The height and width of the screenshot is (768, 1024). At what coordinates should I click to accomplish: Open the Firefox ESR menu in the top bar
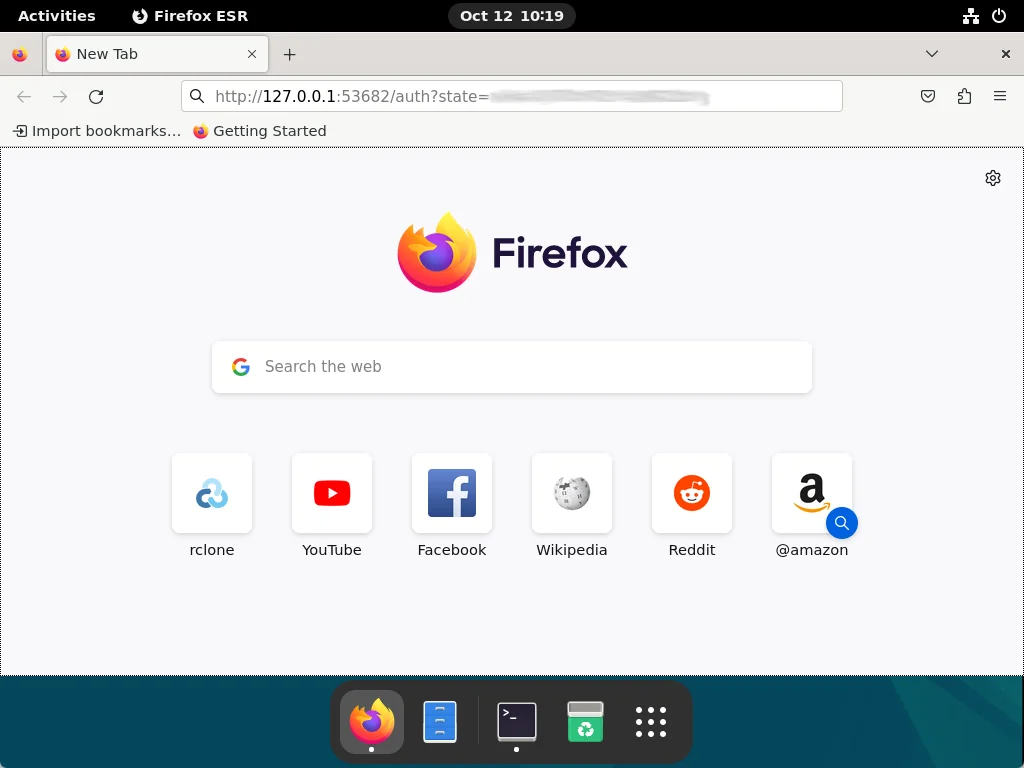click(x=188, y=15)
